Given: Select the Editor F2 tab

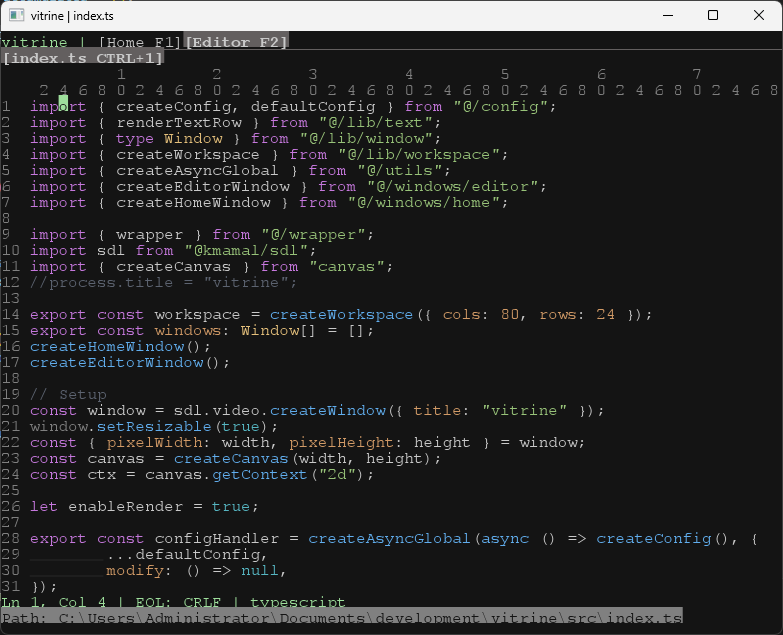Looking at the screenshot, I should [x=237, y=42].
